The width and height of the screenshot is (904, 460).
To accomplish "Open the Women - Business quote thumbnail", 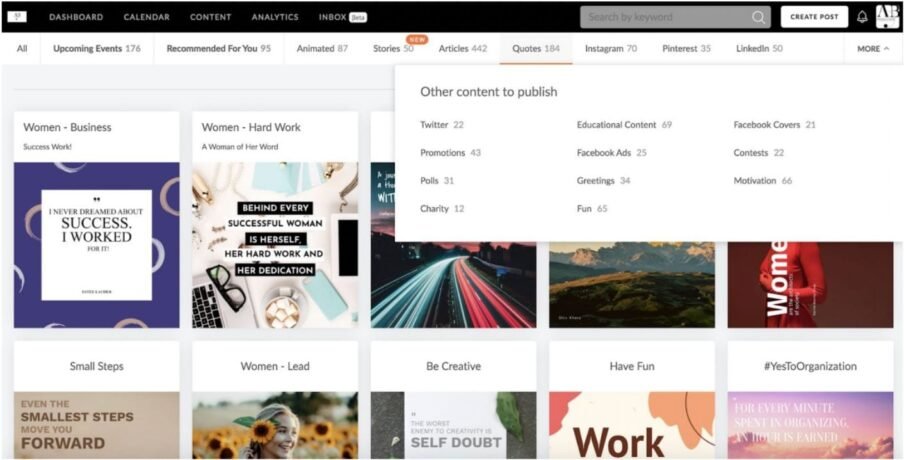I will (97, 245).
